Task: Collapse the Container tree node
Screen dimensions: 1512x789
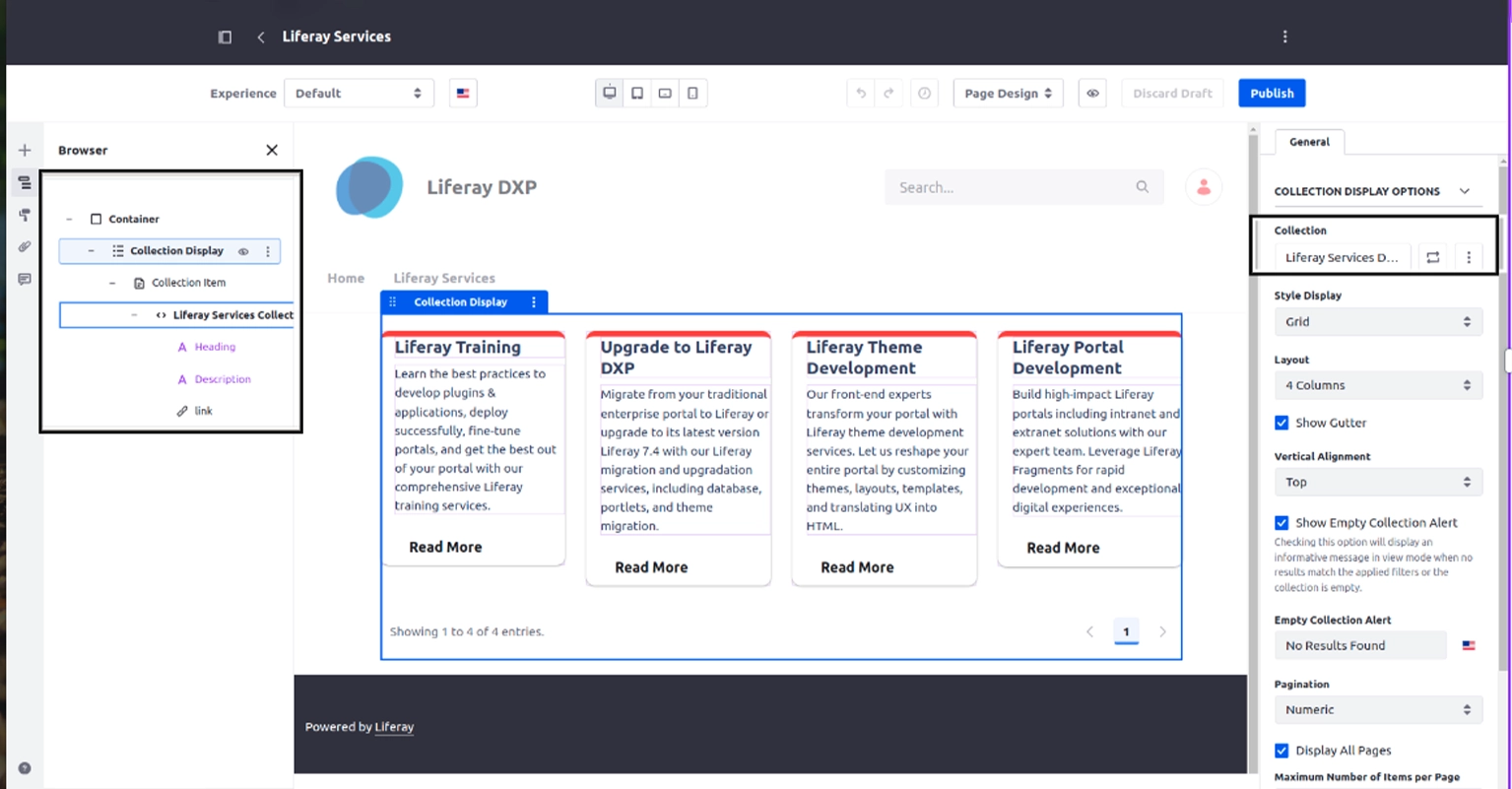Action: 69,220
